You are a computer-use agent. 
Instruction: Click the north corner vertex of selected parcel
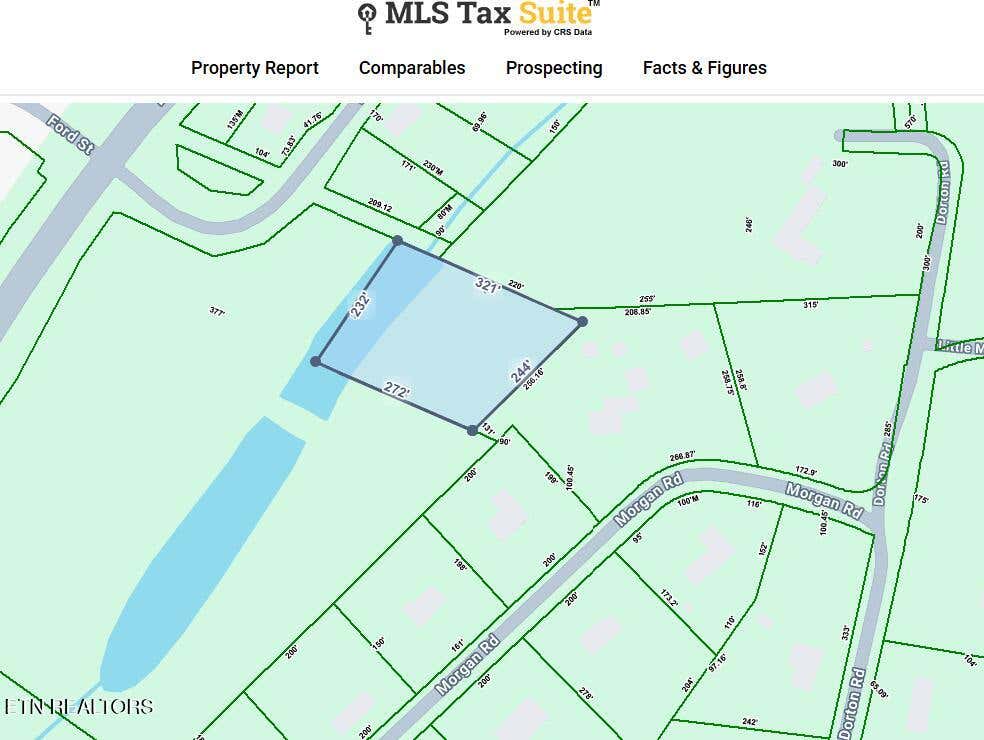[397, 240]
